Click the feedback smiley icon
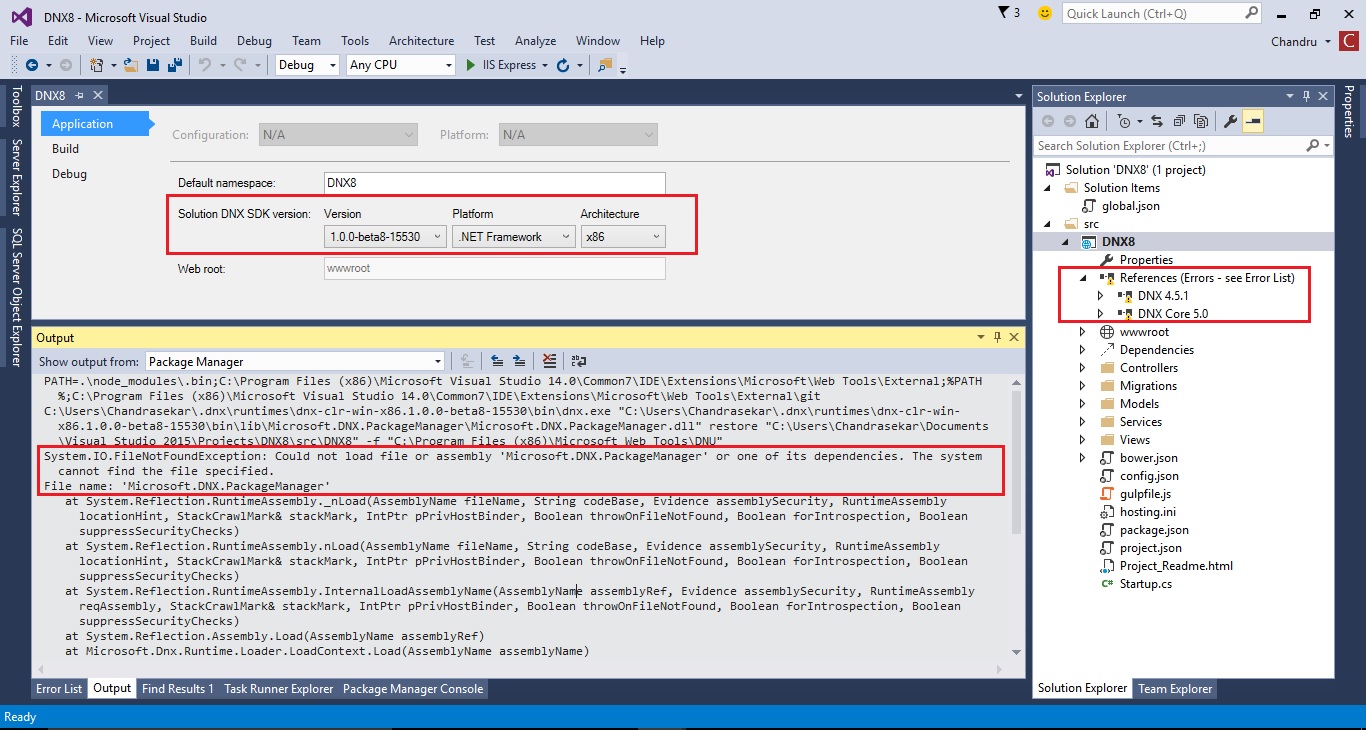The width and height of the screenshot is (1366, 730). click(x=1045, y=13)
